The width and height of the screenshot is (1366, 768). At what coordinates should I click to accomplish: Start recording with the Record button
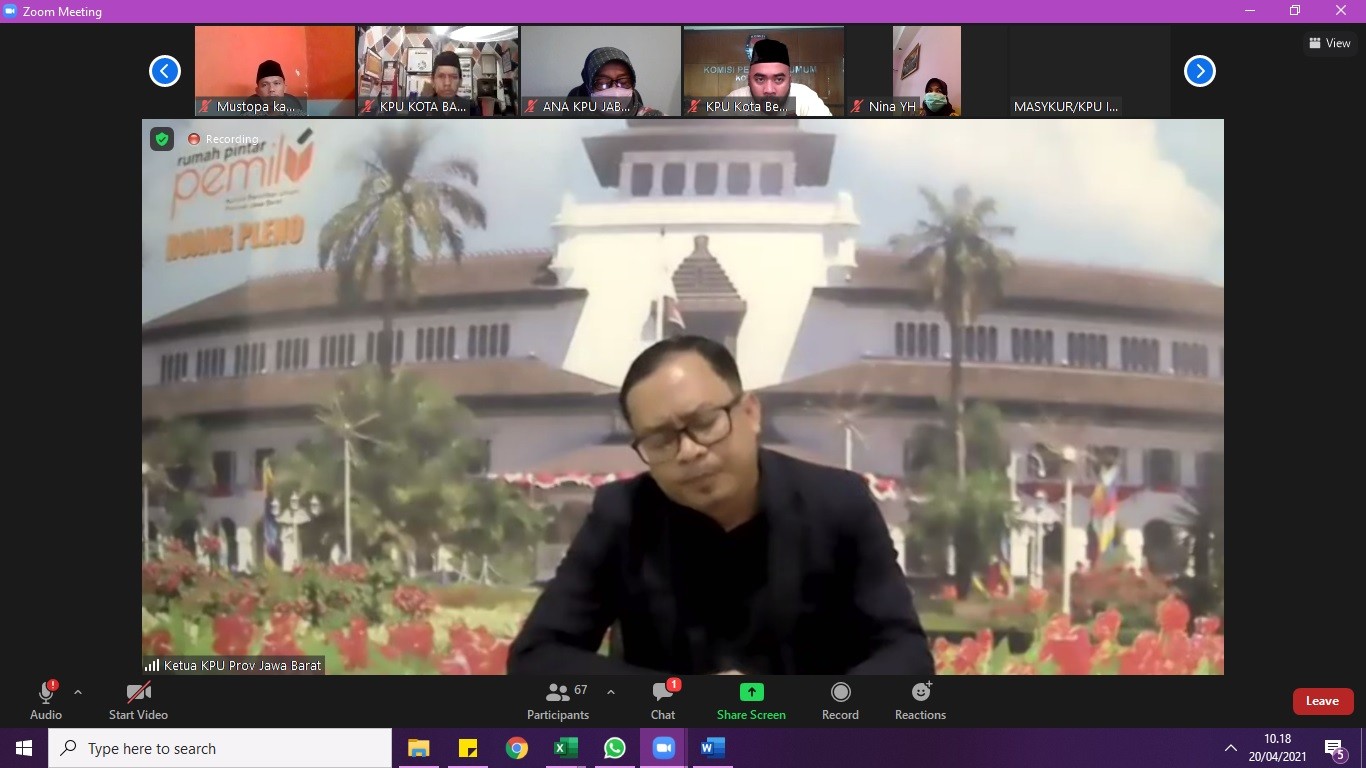pyautogui.click(x=840, y=701)
